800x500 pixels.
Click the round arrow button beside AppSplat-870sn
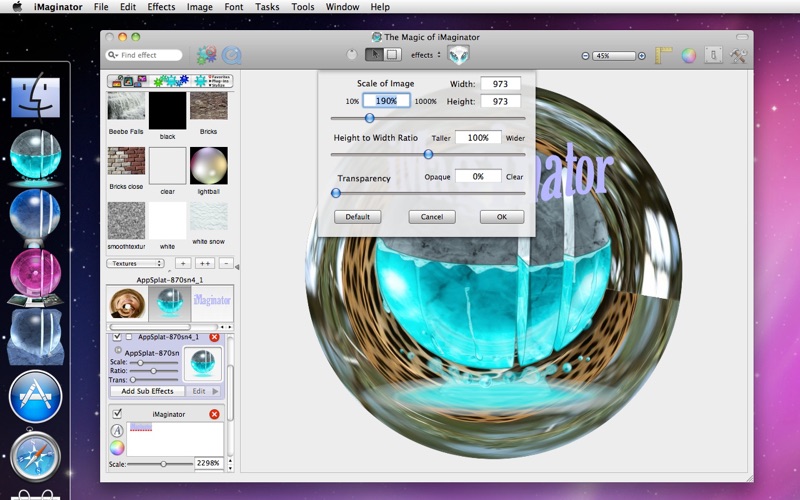point(118,351)
